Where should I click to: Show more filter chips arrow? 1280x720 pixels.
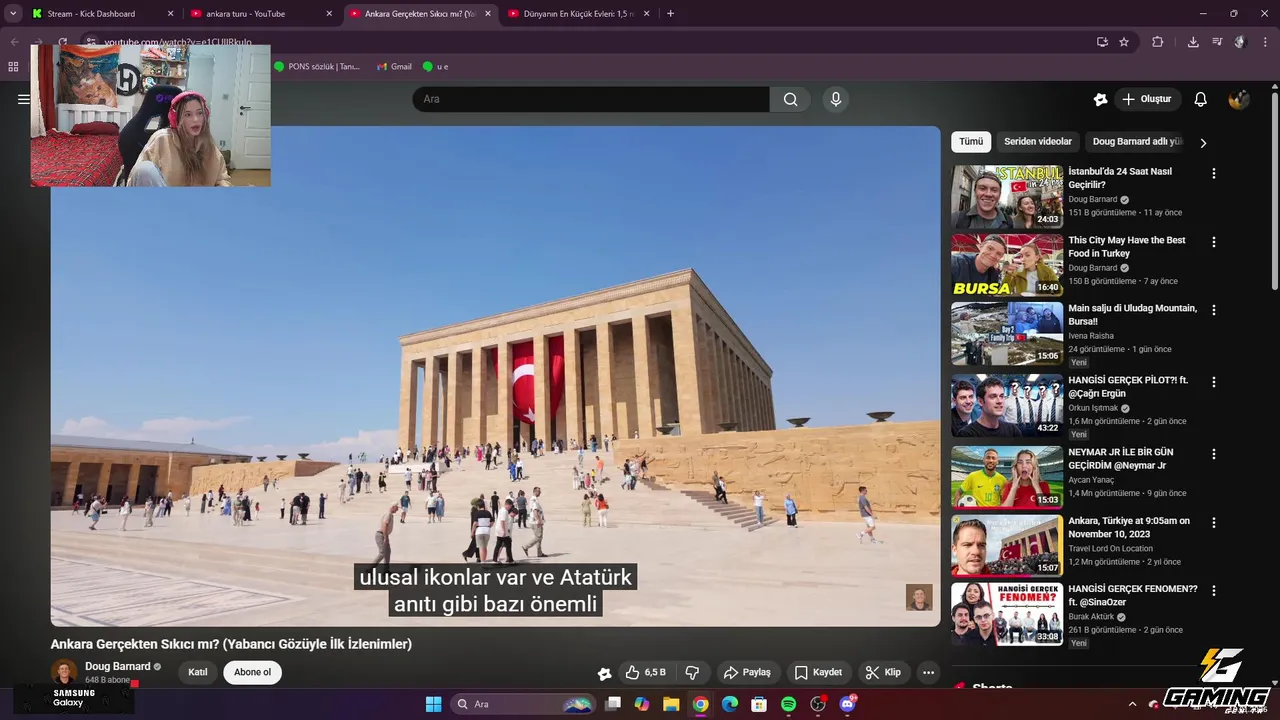pyautogui.click(x=1203, y=143)
